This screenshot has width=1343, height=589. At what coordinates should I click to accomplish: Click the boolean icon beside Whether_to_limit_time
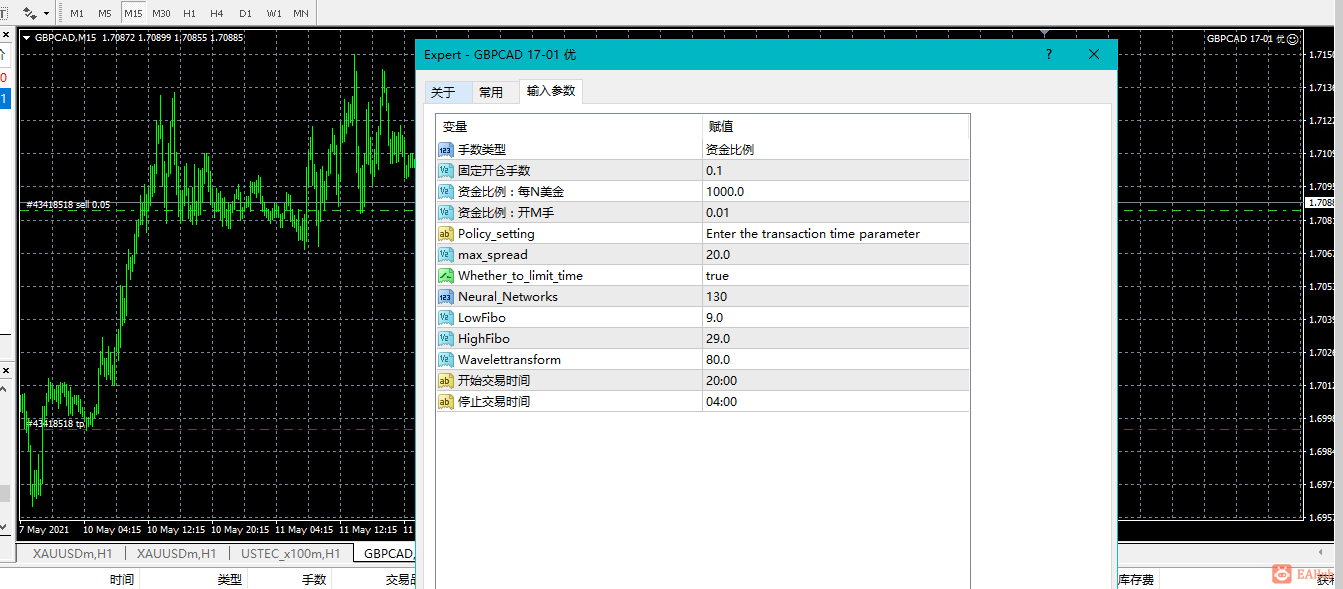point(446,276)
